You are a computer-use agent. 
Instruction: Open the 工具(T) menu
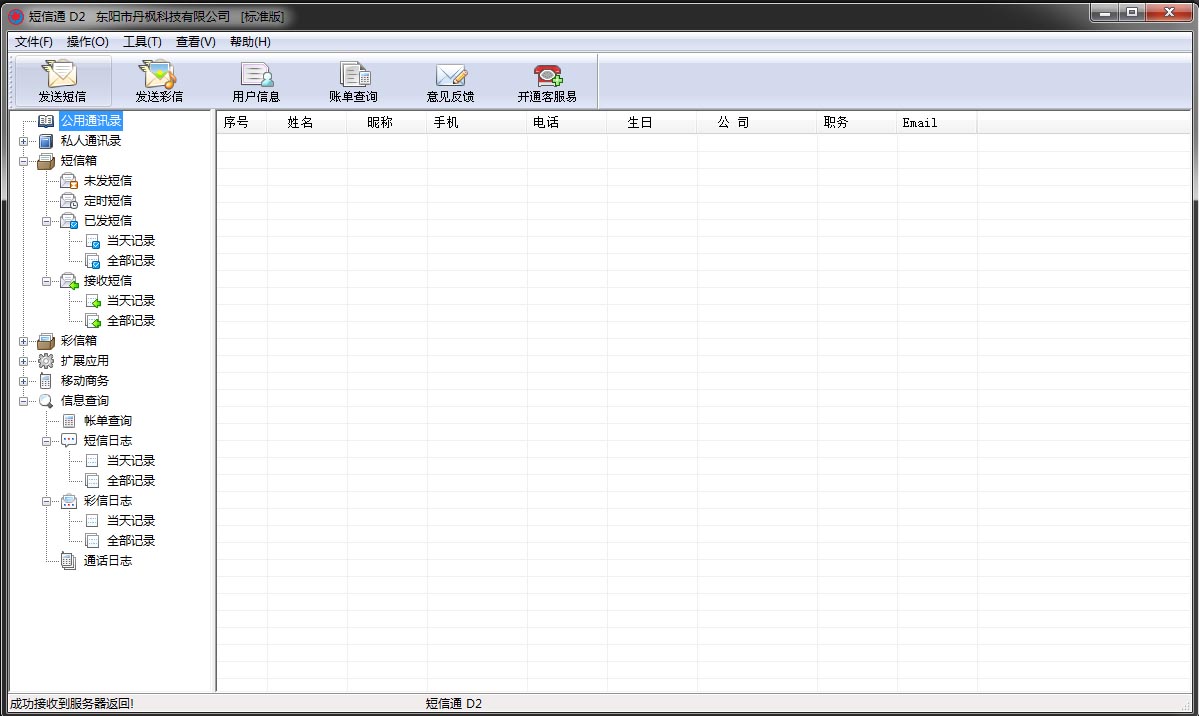pyautogui.click(x=142, y=42)
